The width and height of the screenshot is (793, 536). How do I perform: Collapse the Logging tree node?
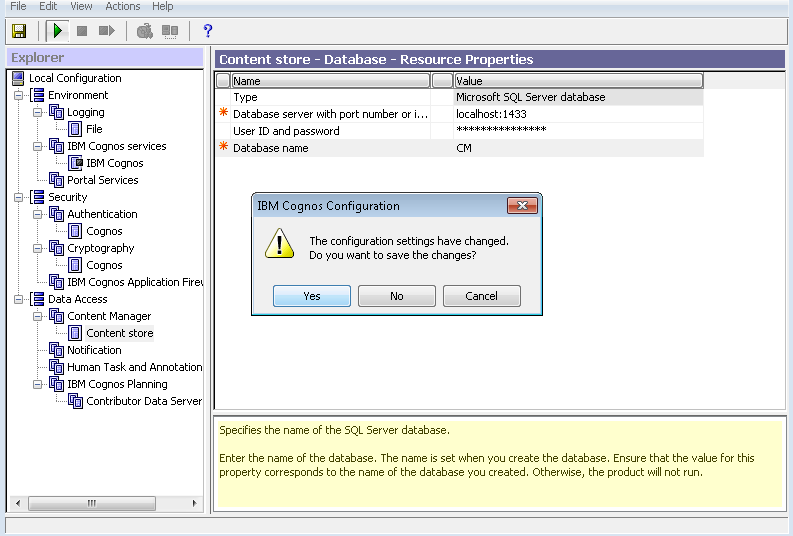pos(37,112)
